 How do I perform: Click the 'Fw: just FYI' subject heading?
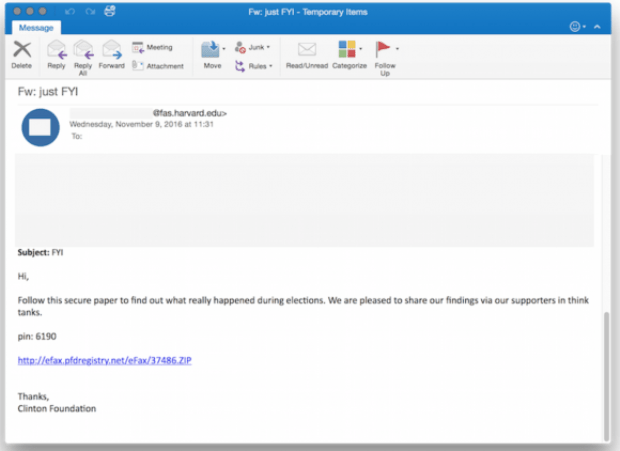(x=47, y=92)
